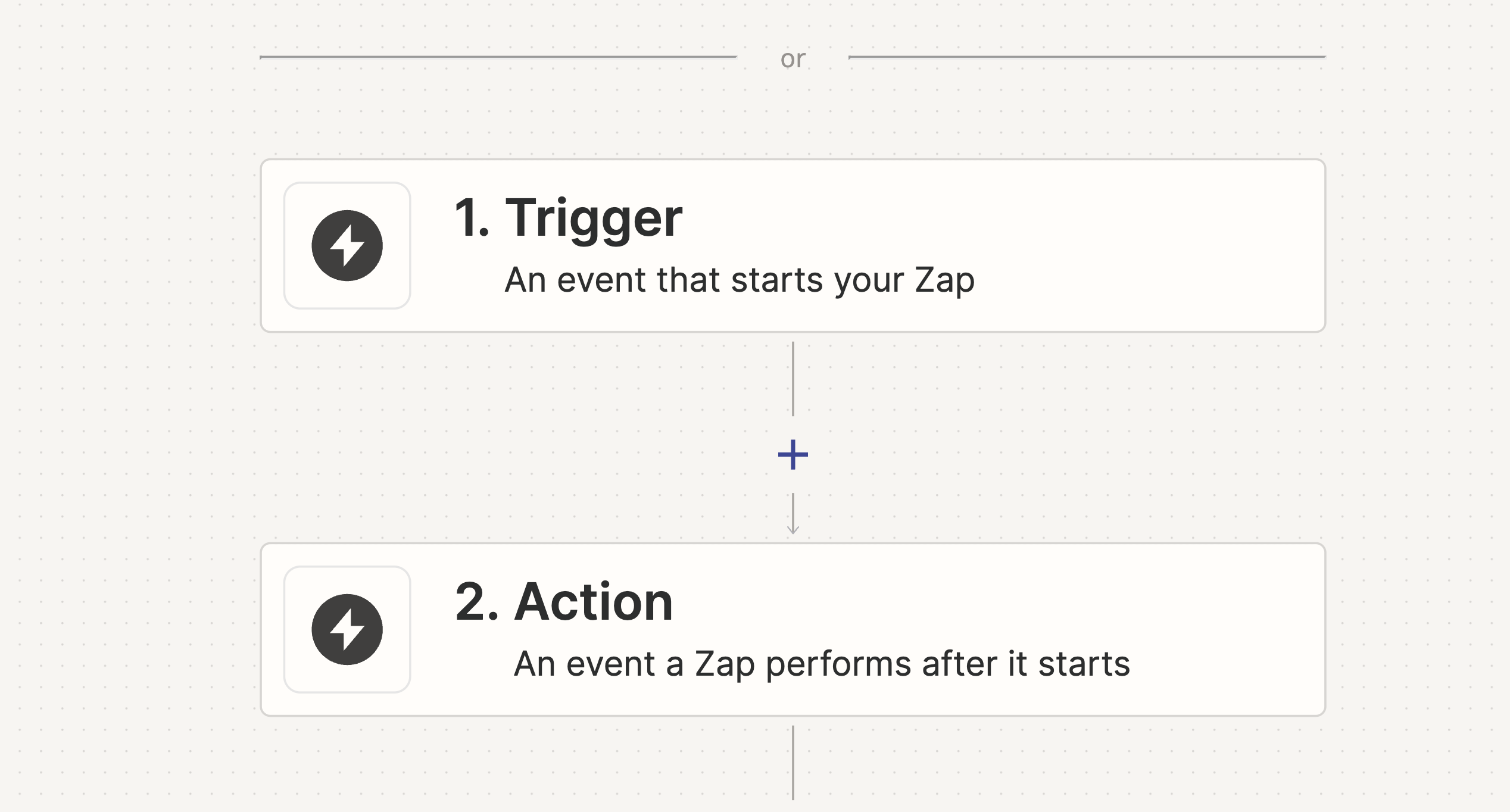Click the connector line below the Action card
This screenshot has height=812, width=1510.
coord(793,762)
